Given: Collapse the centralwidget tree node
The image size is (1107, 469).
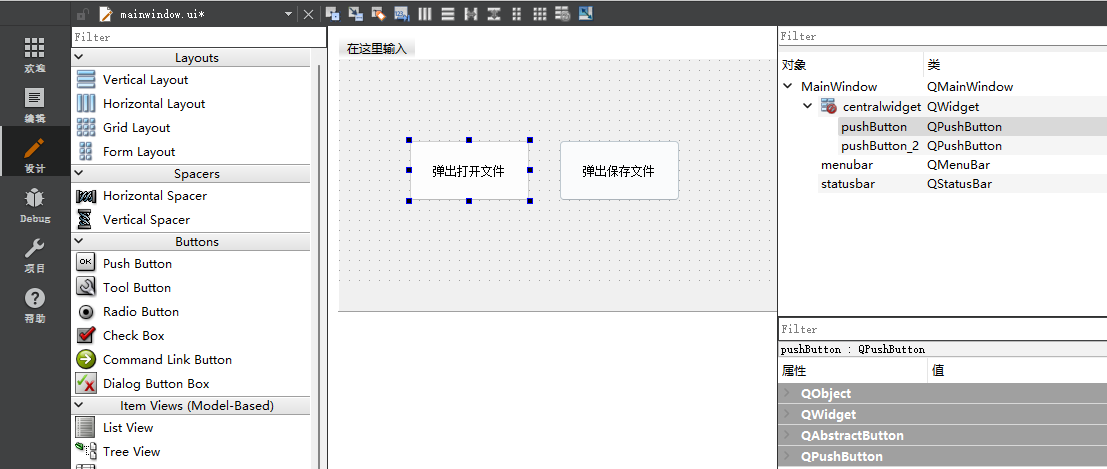Looking at the screenshot, I should coord(808,106).
